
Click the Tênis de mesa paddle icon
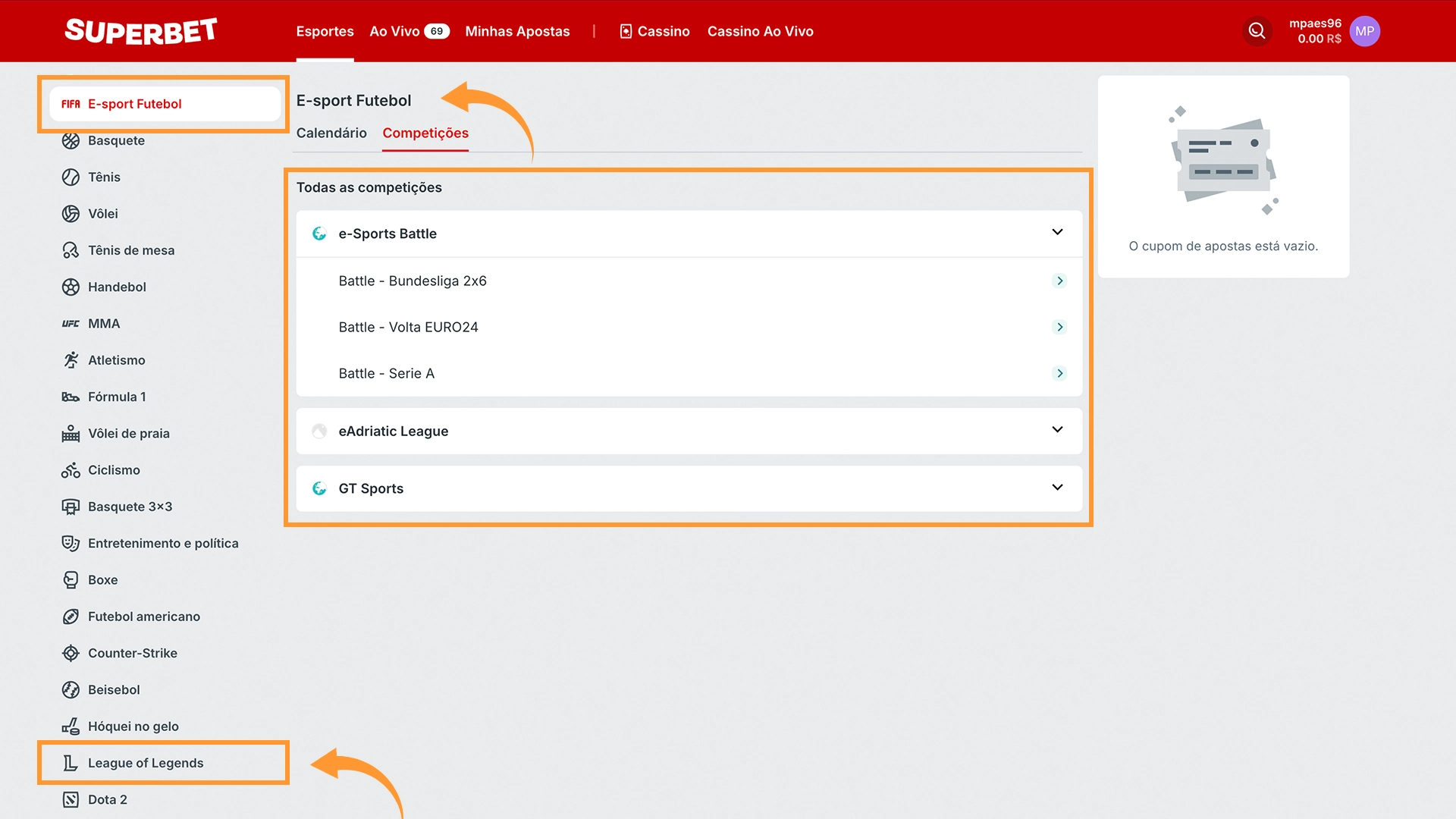tap(71, 250)
